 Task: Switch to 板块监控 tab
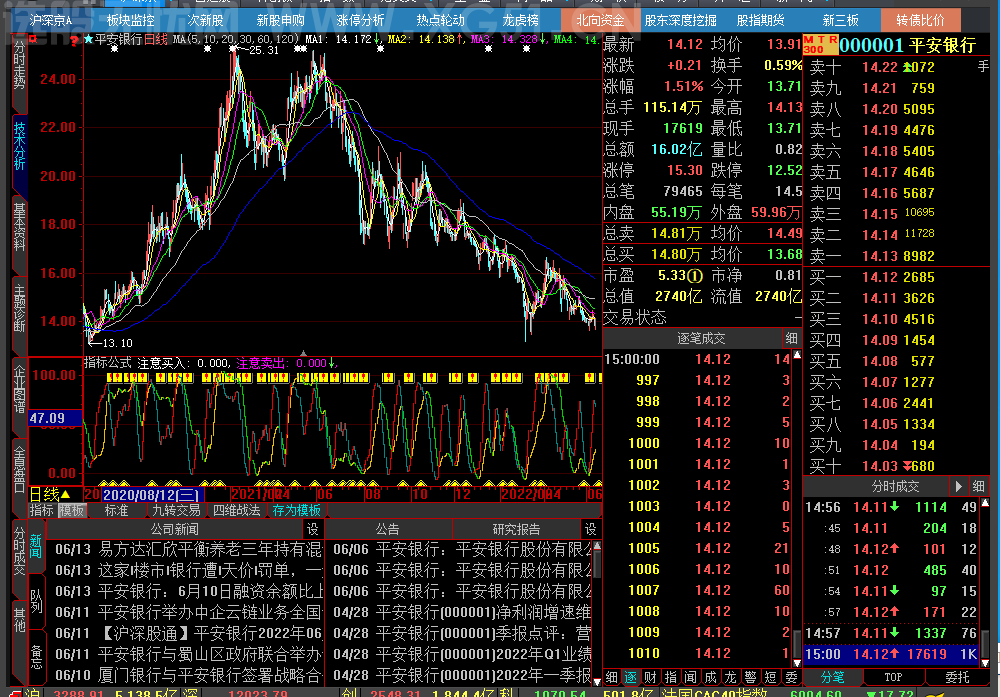(x=131, y=20)
